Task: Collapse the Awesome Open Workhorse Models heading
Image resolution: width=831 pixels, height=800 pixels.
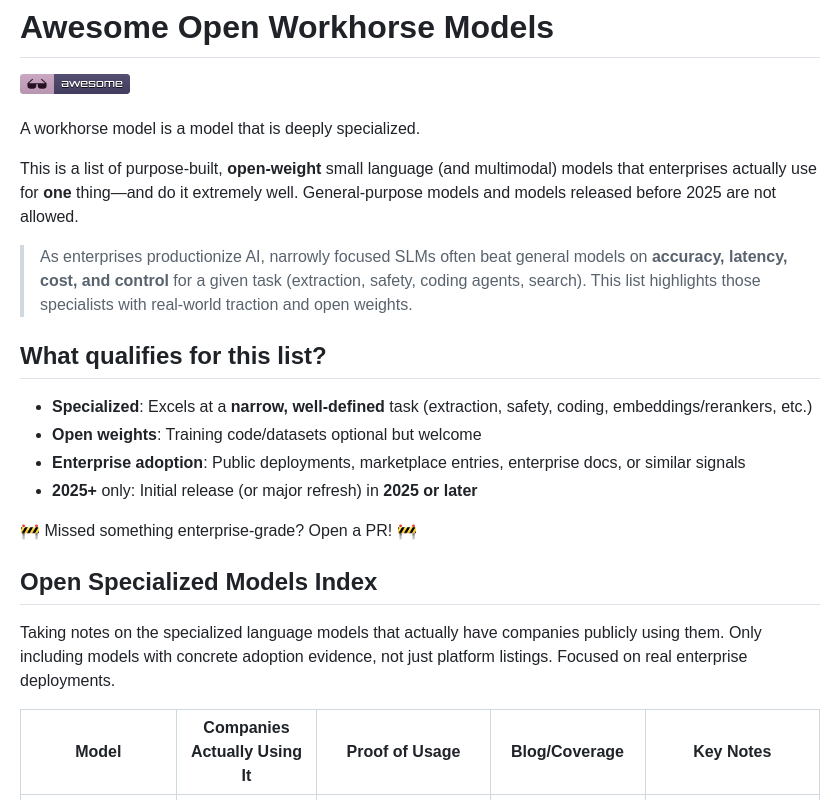Action: click(287, 27)
